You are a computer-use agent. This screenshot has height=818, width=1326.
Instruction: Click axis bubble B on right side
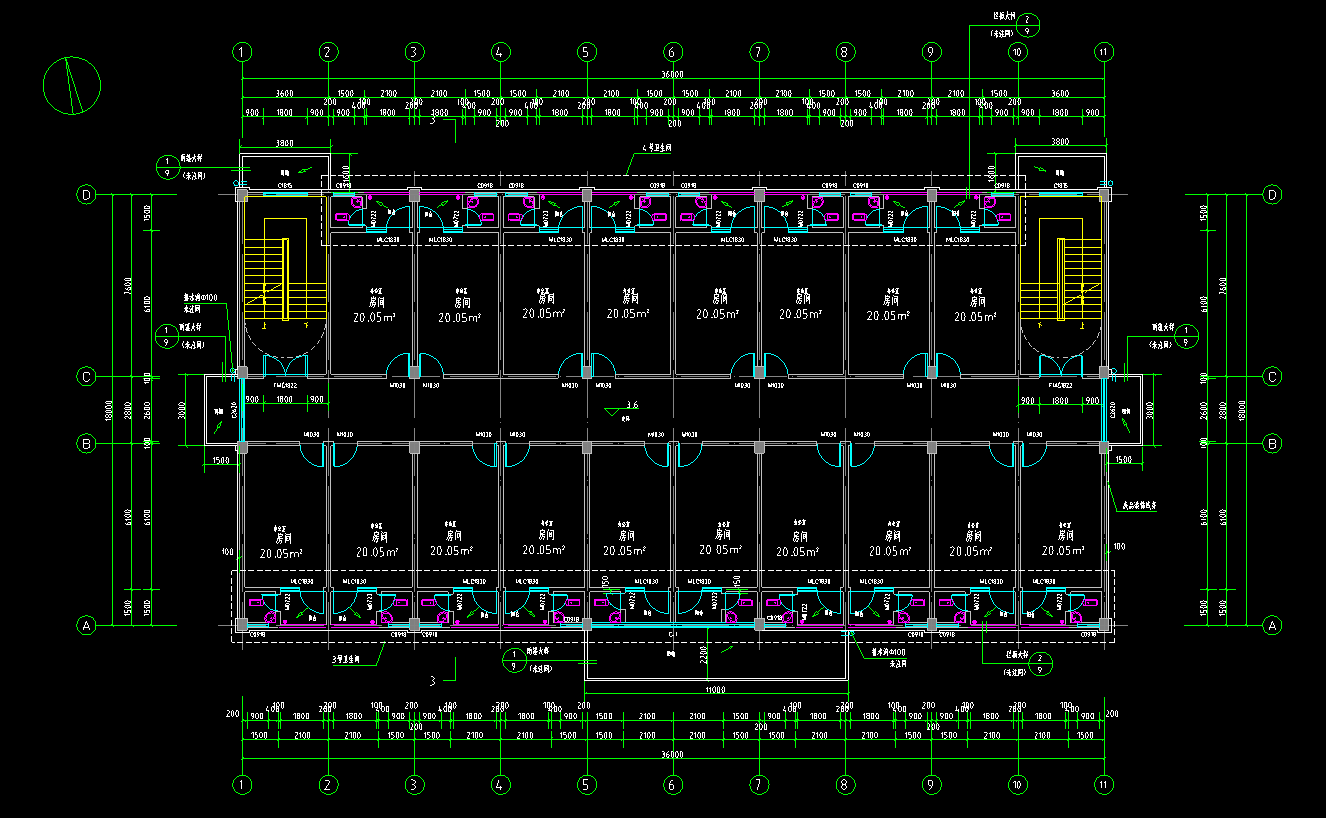(1273, 443)
